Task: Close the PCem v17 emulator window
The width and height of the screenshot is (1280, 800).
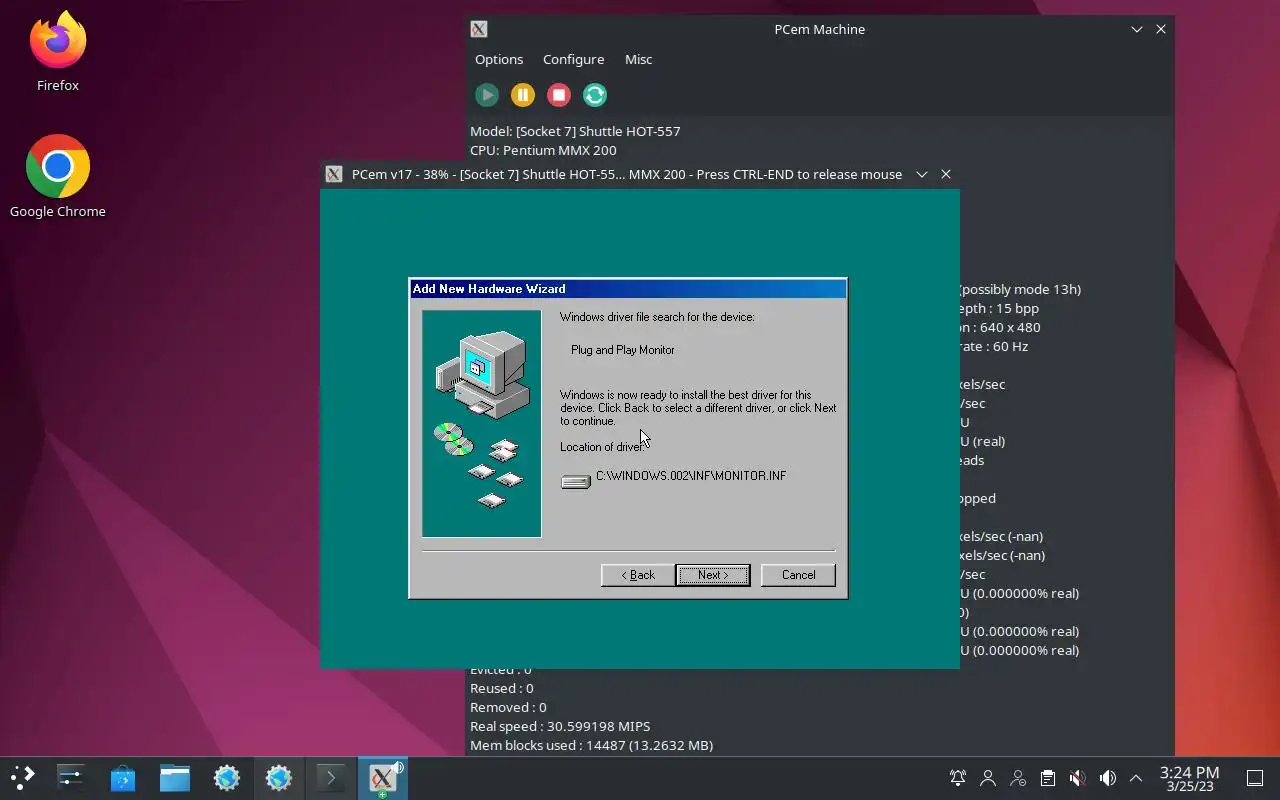Action: click(x=946, y=174)
